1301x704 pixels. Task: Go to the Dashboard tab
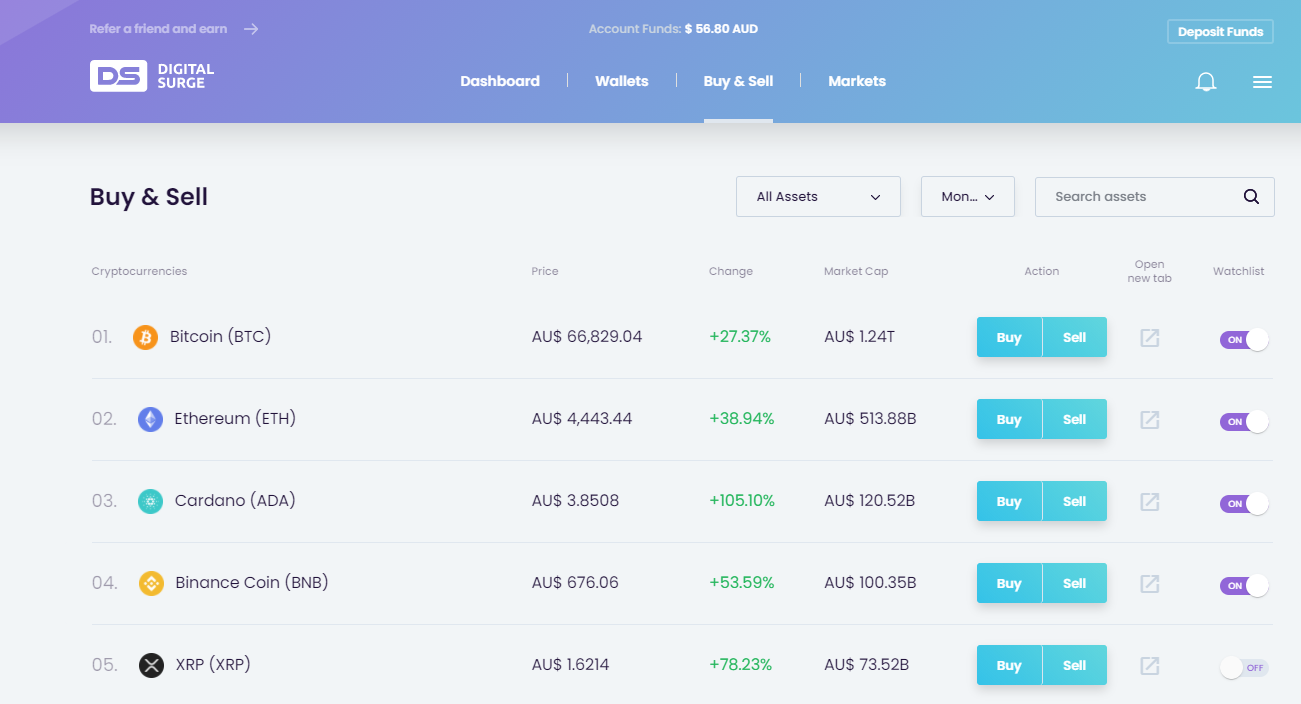[500, 81]
